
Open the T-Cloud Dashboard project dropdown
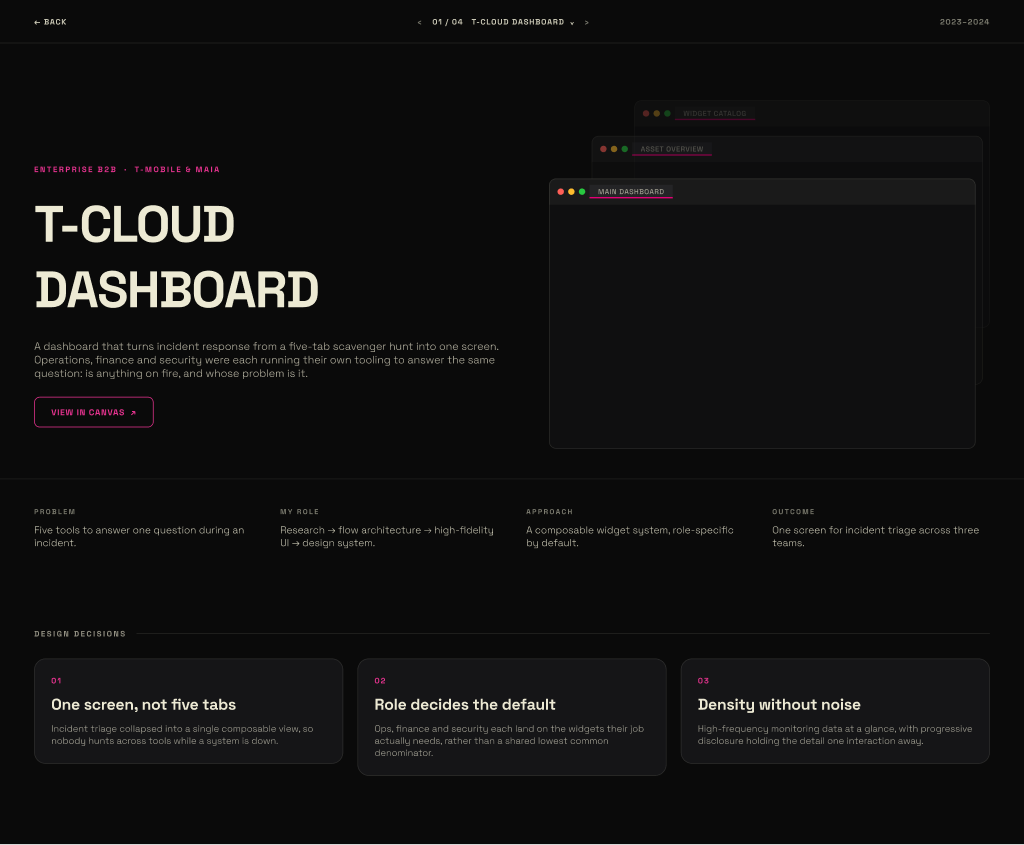522,22
